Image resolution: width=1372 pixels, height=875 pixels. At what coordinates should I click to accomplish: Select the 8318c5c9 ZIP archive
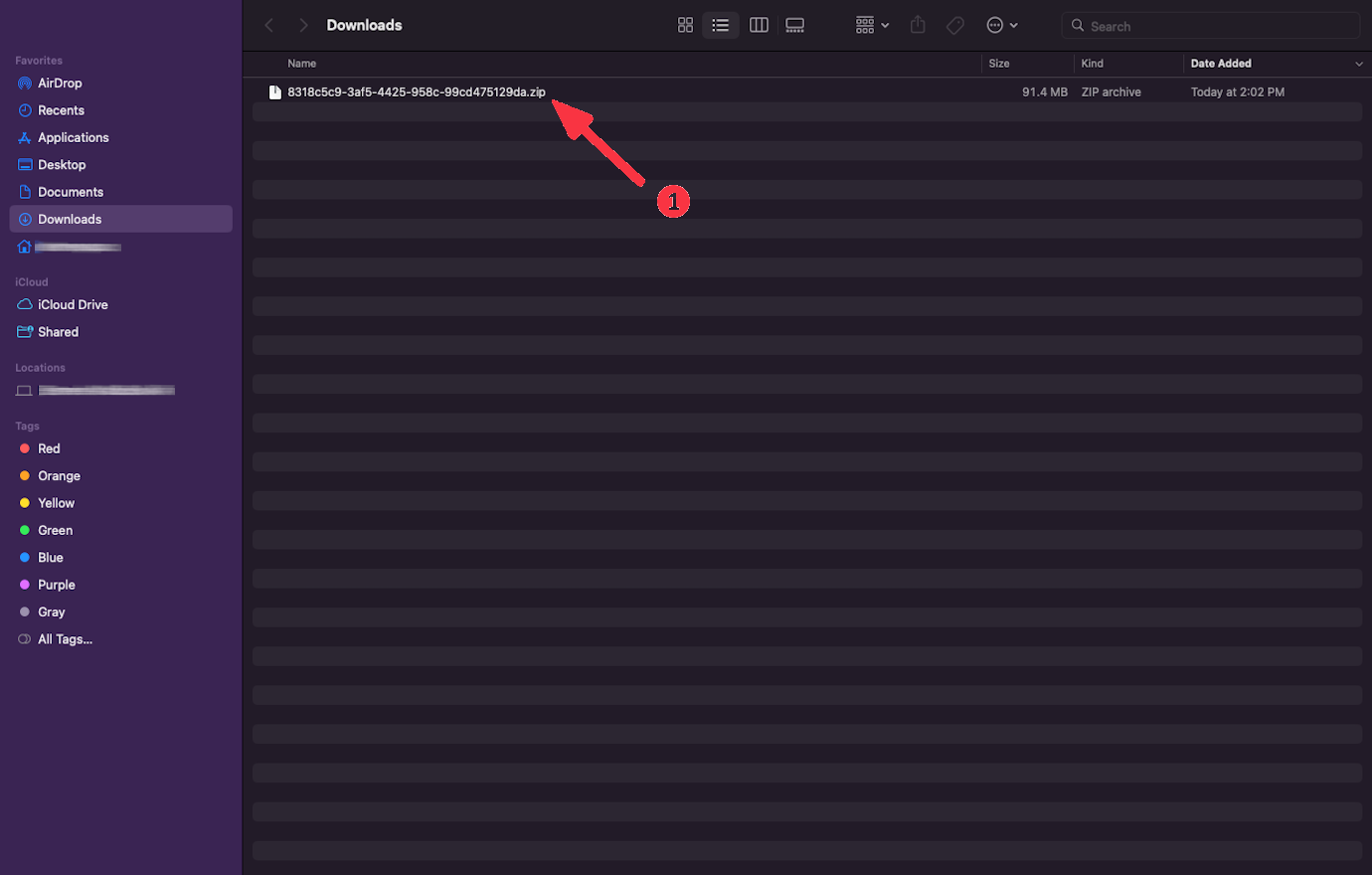click(x=416, y=91)
